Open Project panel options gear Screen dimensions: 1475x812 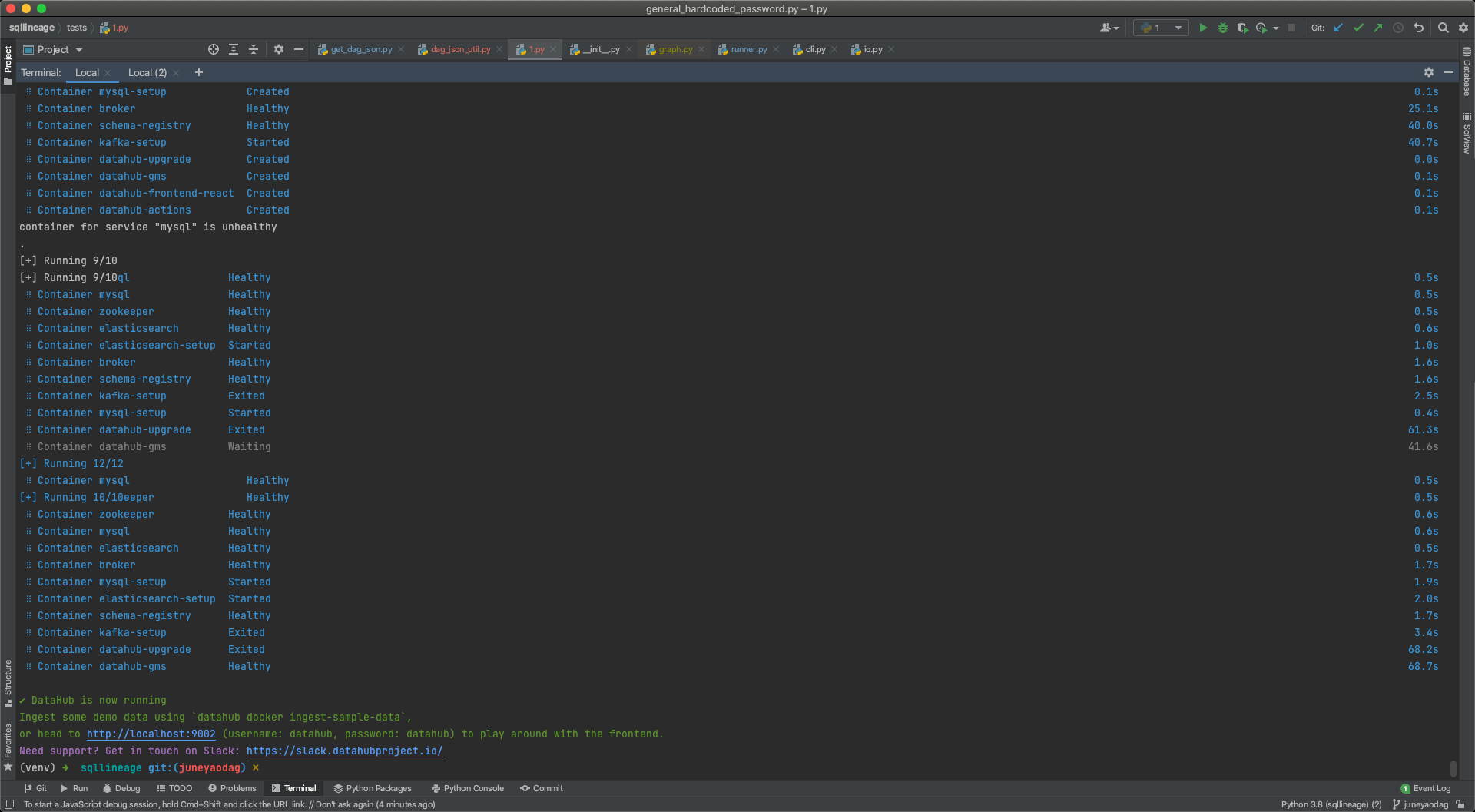coord(279,49)
